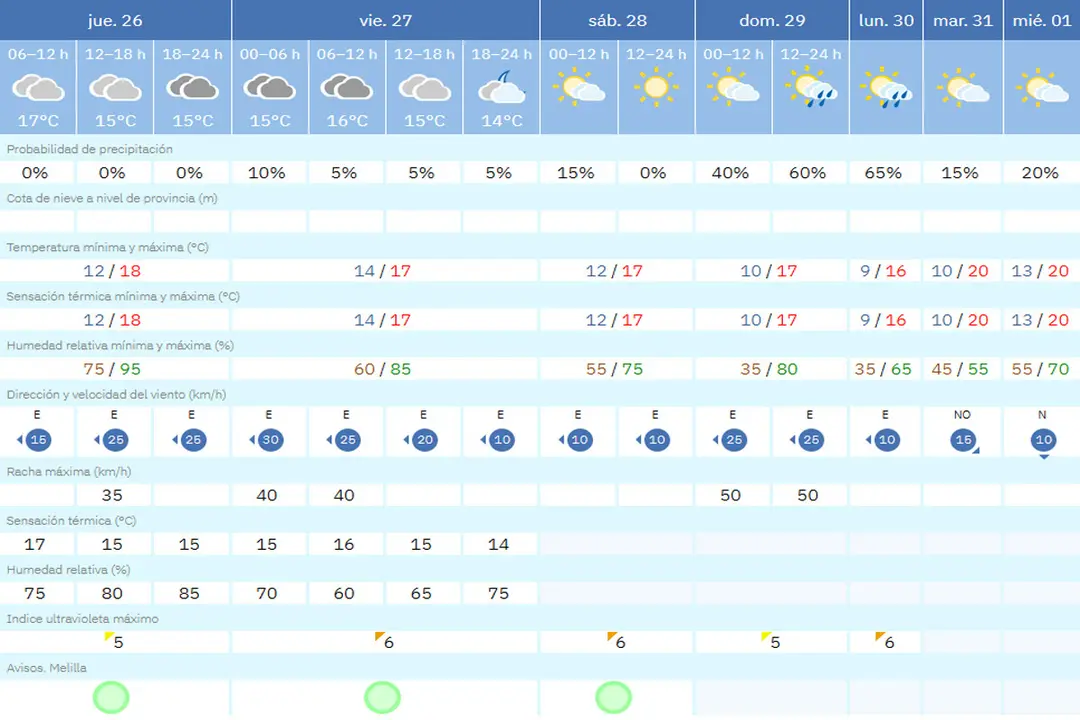The width and height of the screenshot is (1080, 720).
Task: Click the partly cloudy icon under mié. 01
Action: (1042, 88)
